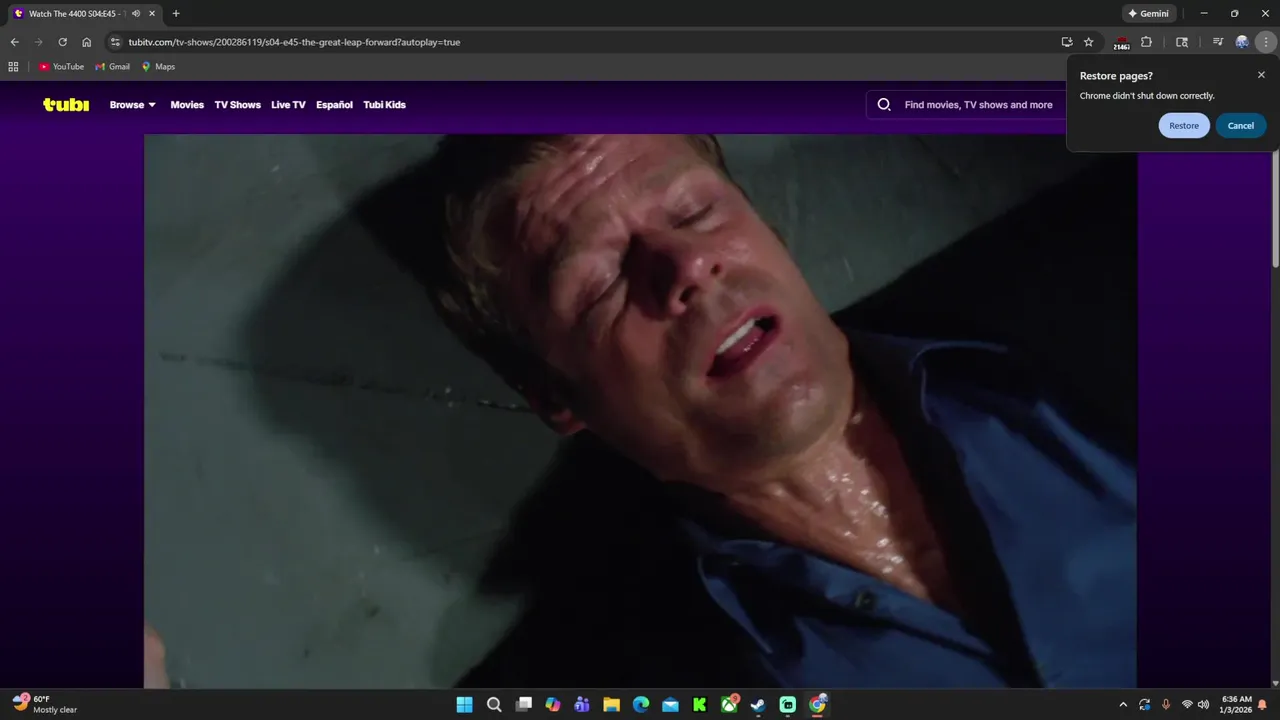Viewport: 1280px width, 720px height.
Task: Click the Chrome taskbar icon
Action: pyautogui.click(x=817, y=705)
